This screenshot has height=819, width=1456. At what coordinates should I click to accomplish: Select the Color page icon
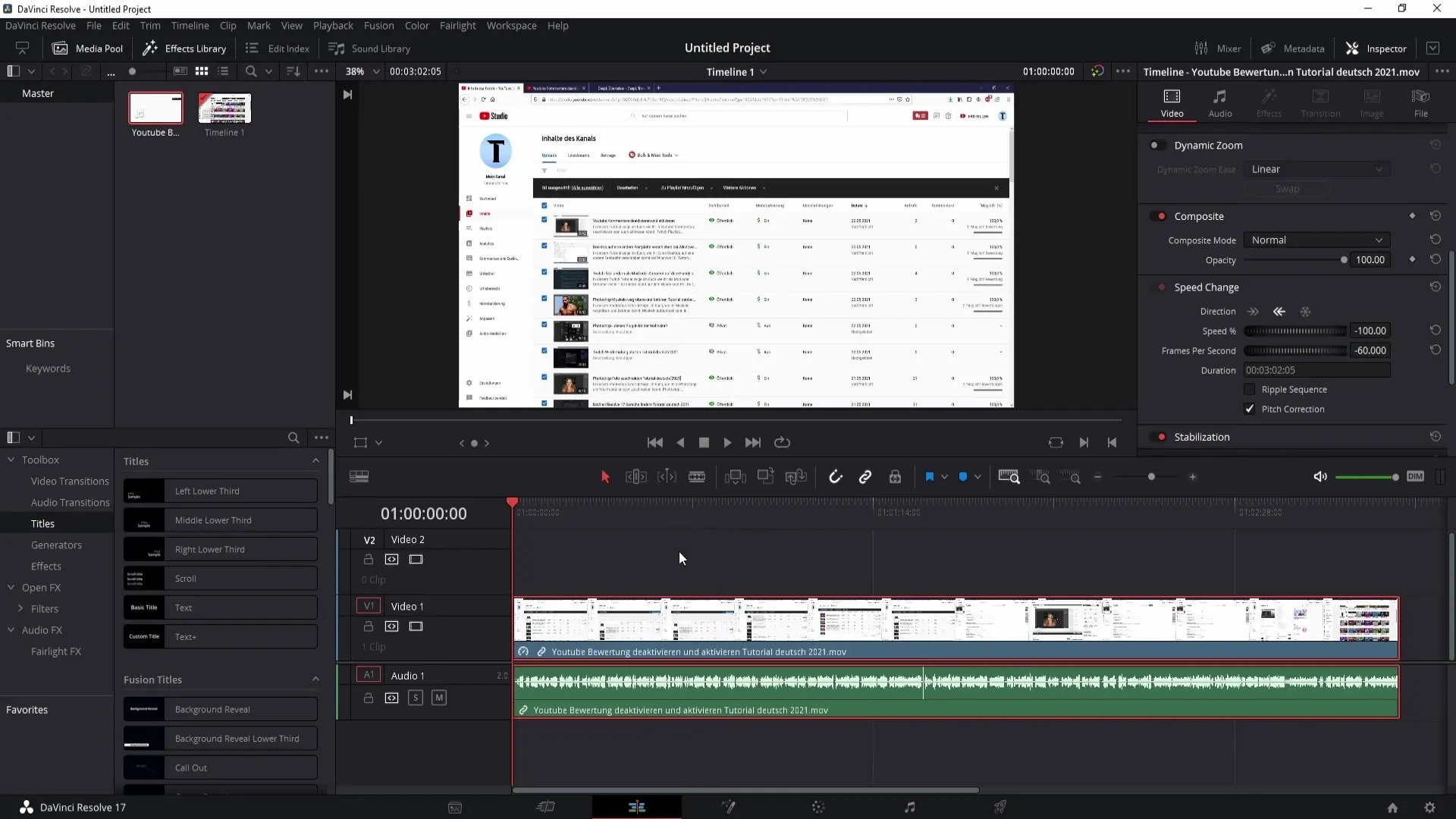[817, 807]
